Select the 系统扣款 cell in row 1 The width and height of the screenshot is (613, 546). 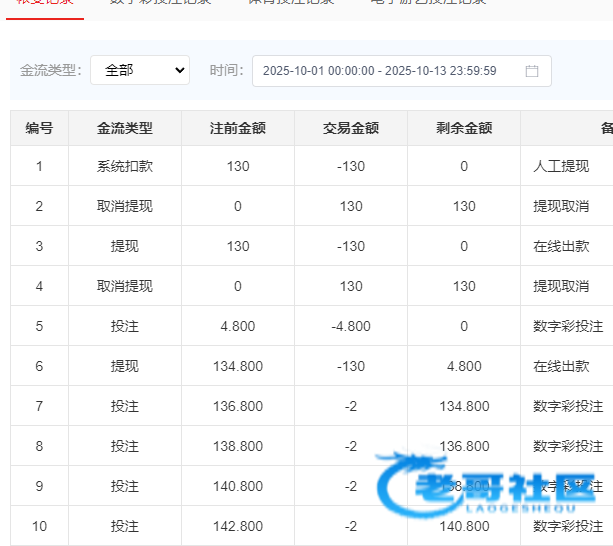coord(125,166)
